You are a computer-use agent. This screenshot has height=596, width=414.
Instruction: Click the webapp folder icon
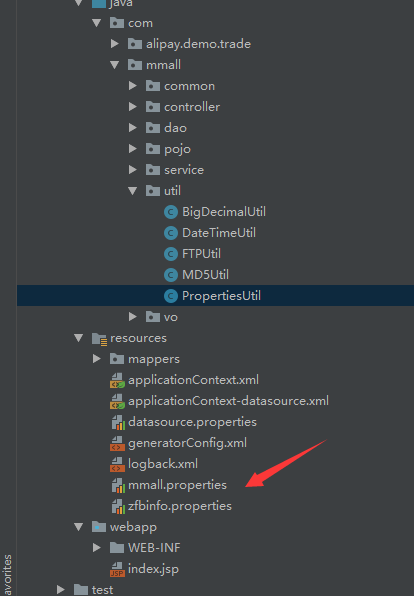pyautogui.click(x=99, y=527)
